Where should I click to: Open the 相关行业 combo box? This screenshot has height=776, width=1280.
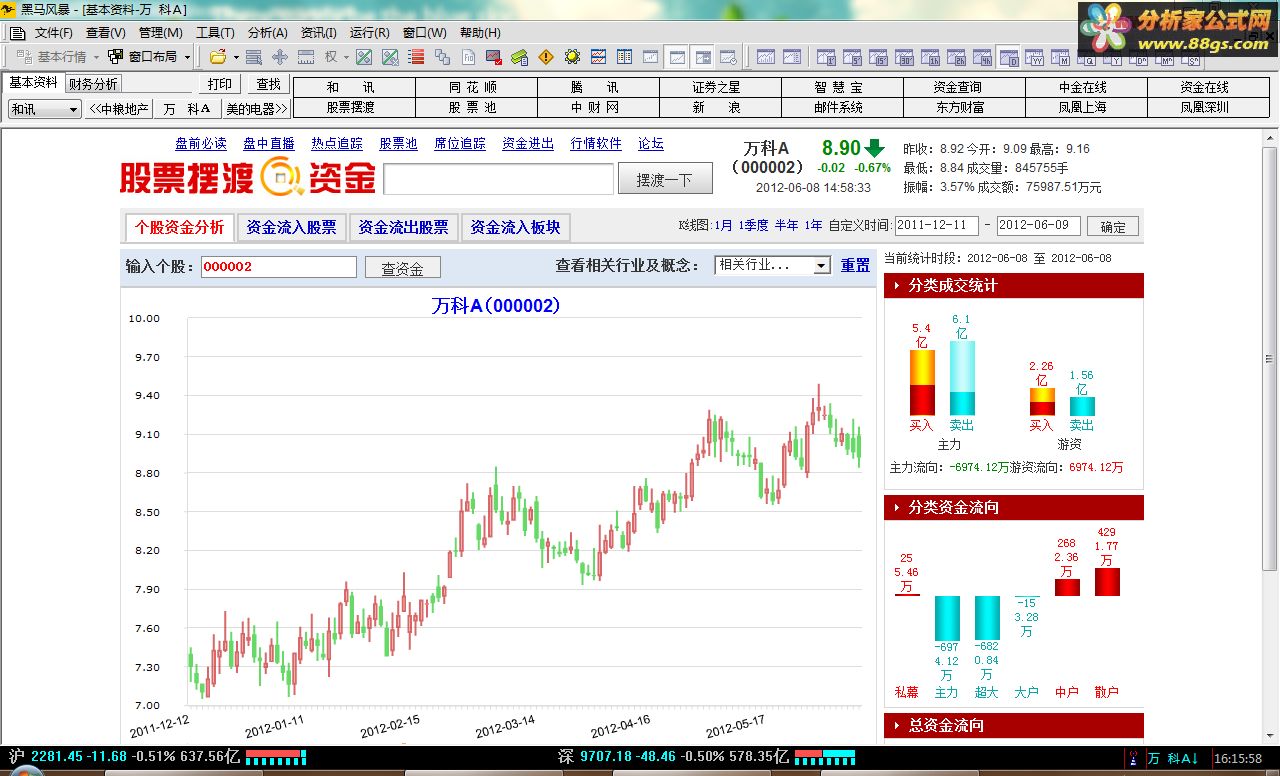(773, 265)
